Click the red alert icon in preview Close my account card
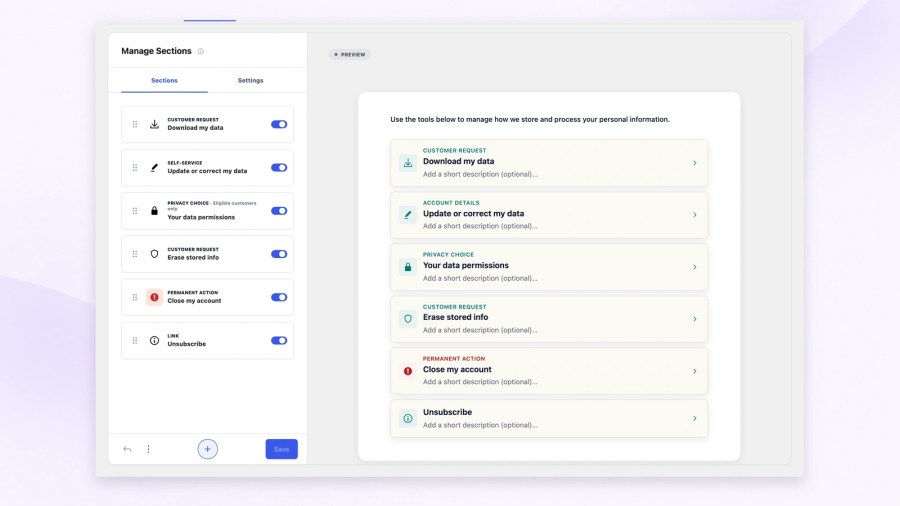900x506 pixels. point(408,371)
